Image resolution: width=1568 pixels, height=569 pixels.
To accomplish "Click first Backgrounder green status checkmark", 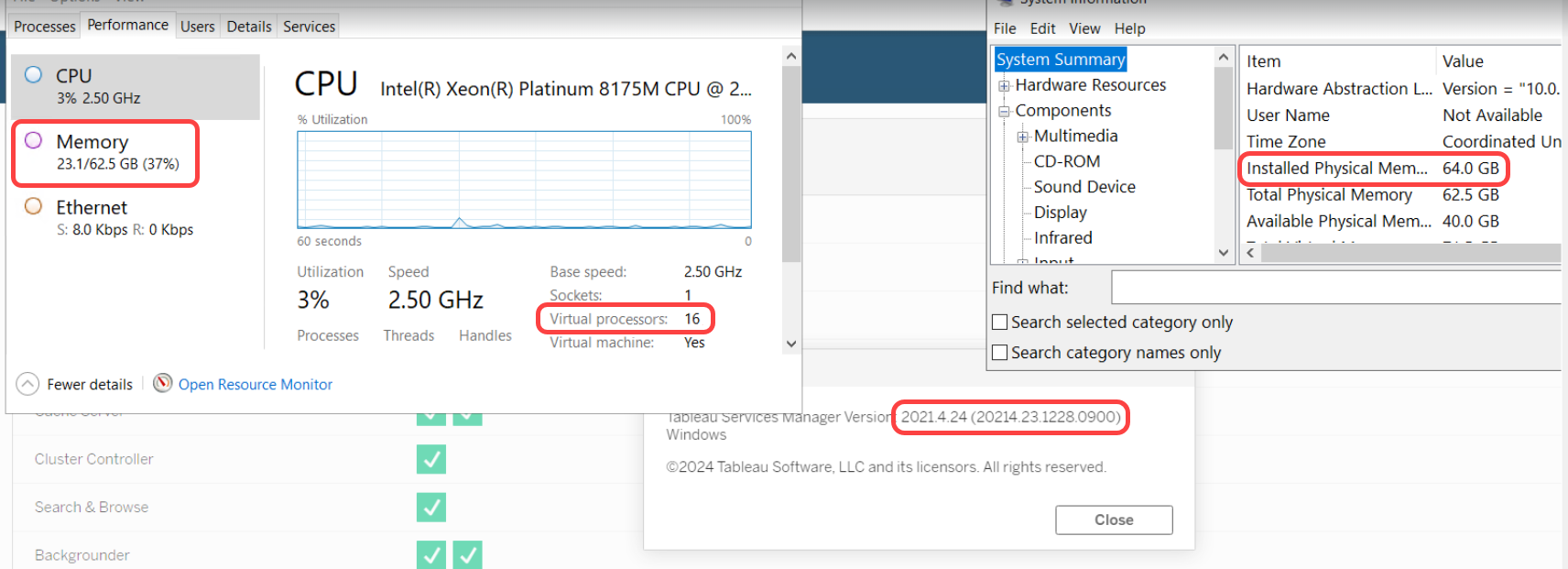I will point(431,554).
